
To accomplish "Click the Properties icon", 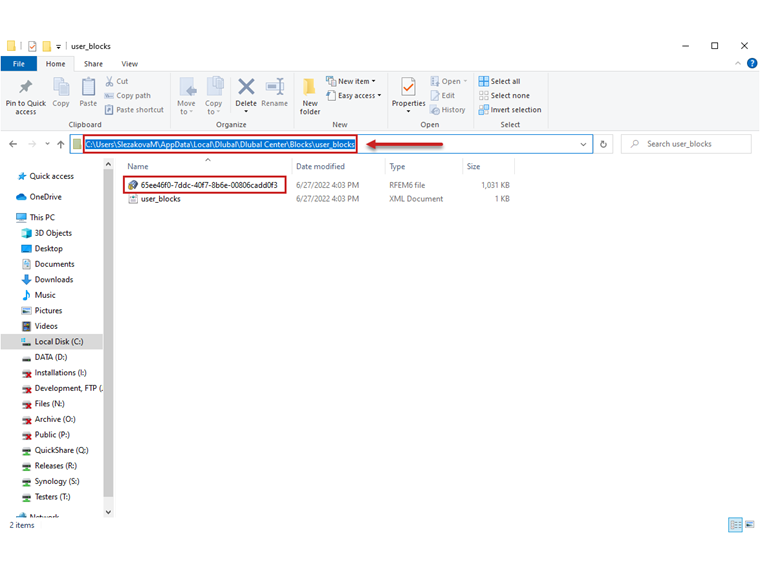I will 408,87.
